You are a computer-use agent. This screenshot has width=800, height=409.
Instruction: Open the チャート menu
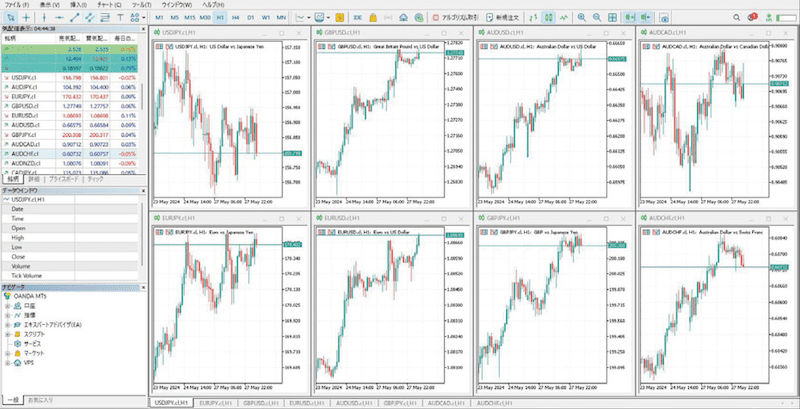click(x=112, y=4)
